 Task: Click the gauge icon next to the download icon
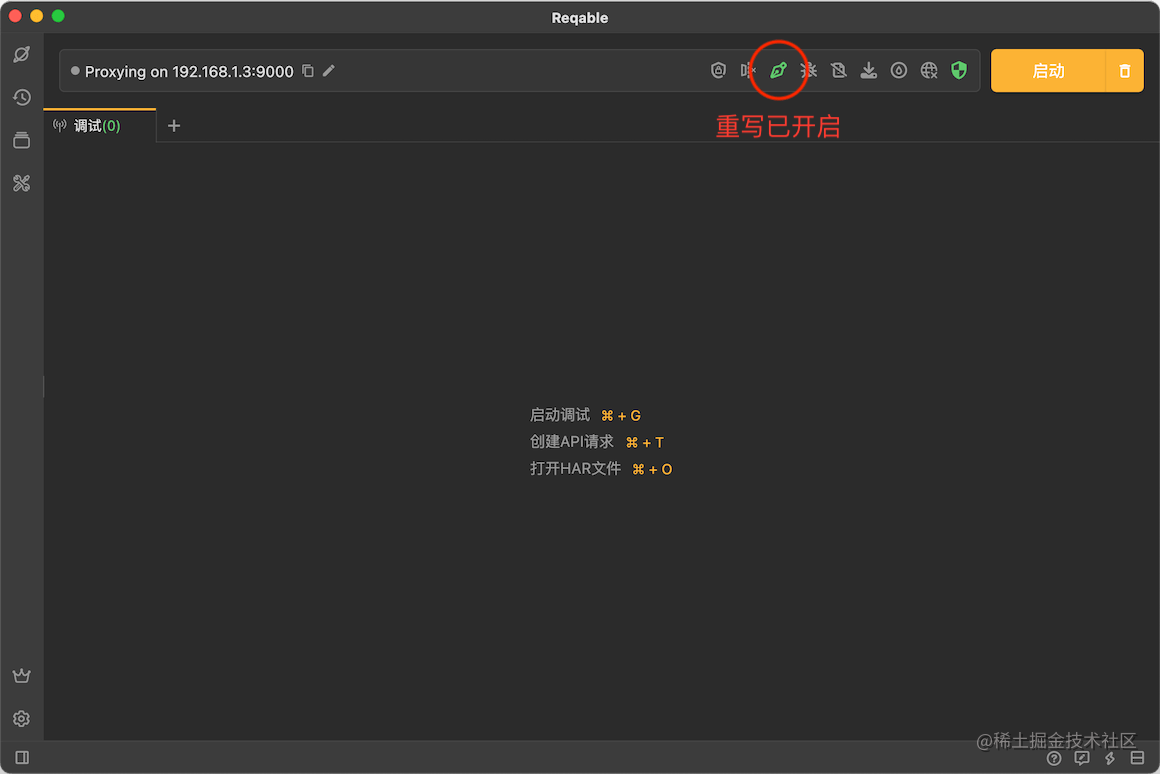pyautogui.click(x=898, y=70)
